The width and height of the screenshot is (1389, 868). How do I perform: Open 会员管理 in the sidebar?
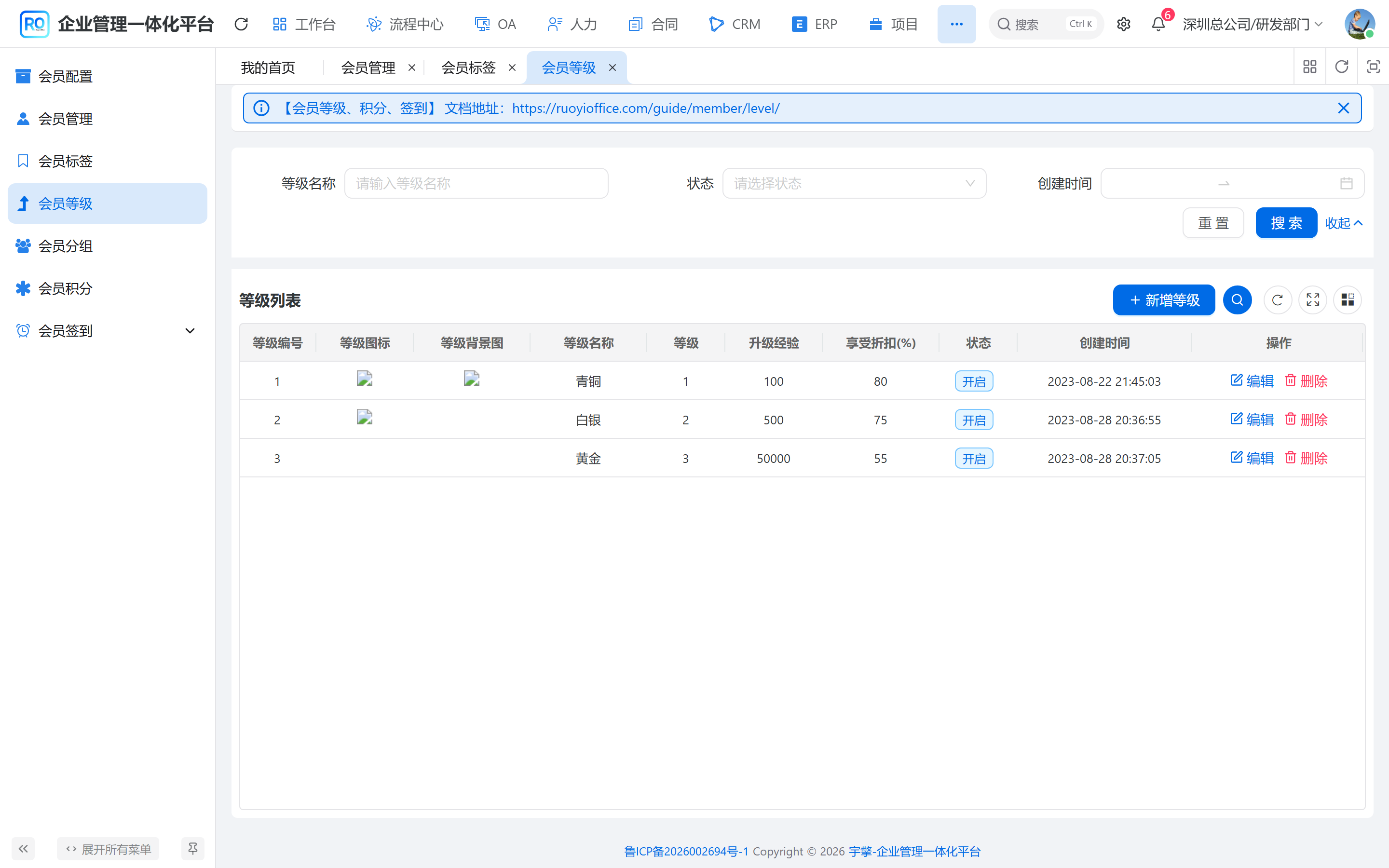click(108, 119)
